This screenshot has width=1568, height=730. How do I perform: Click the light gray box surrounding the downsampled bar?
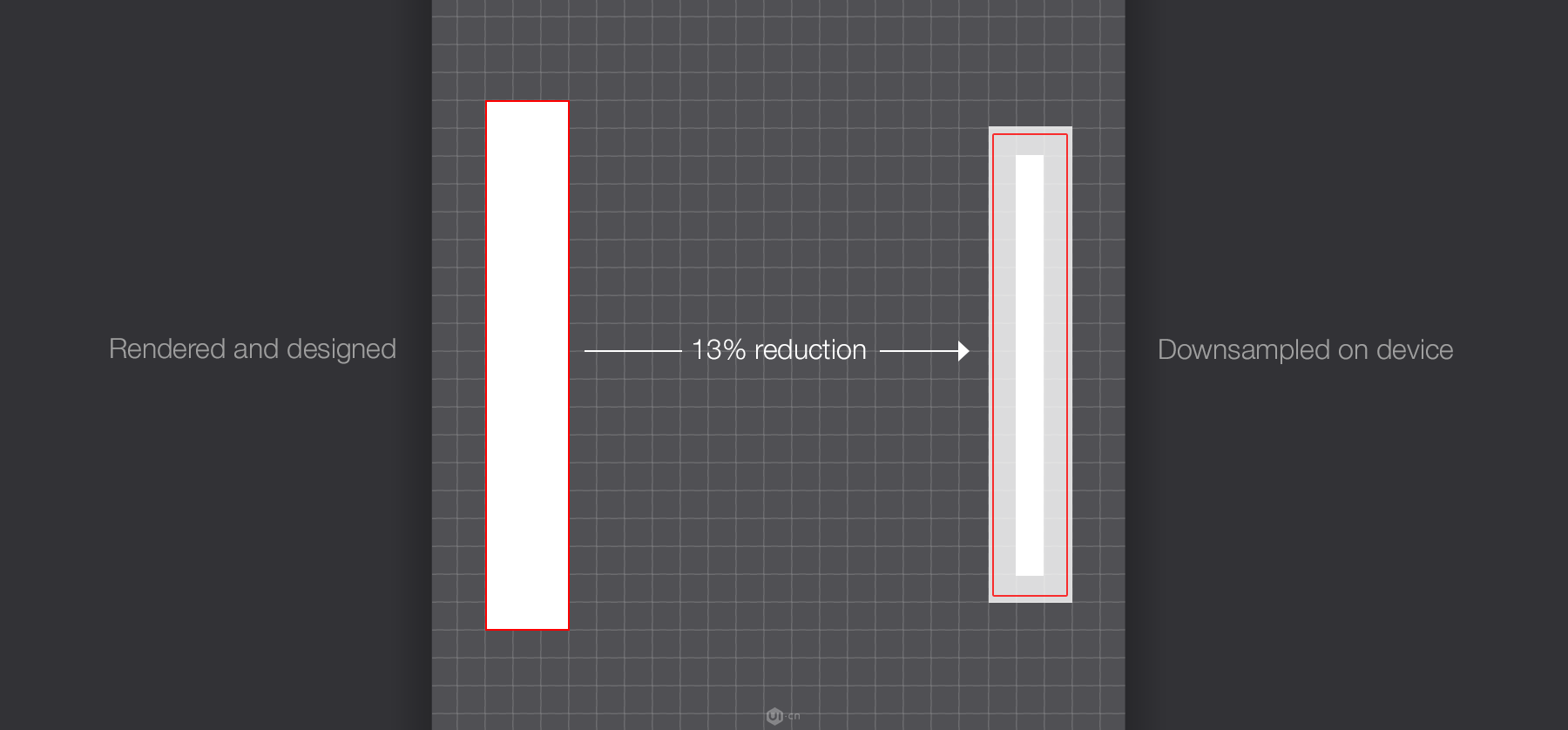click(1031, 365)
